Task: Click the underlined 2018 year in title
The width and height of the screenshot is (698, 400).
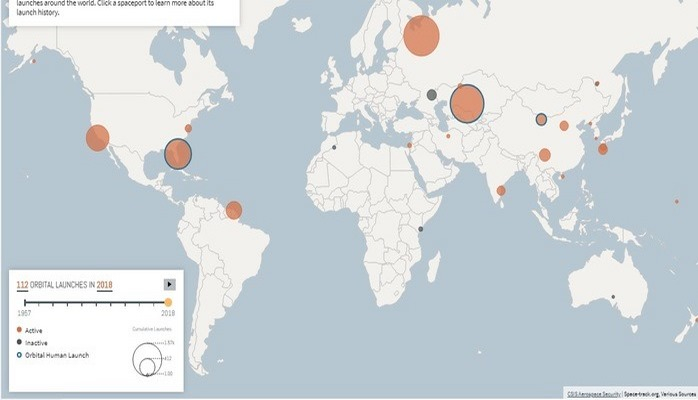Action: (105, 285)
